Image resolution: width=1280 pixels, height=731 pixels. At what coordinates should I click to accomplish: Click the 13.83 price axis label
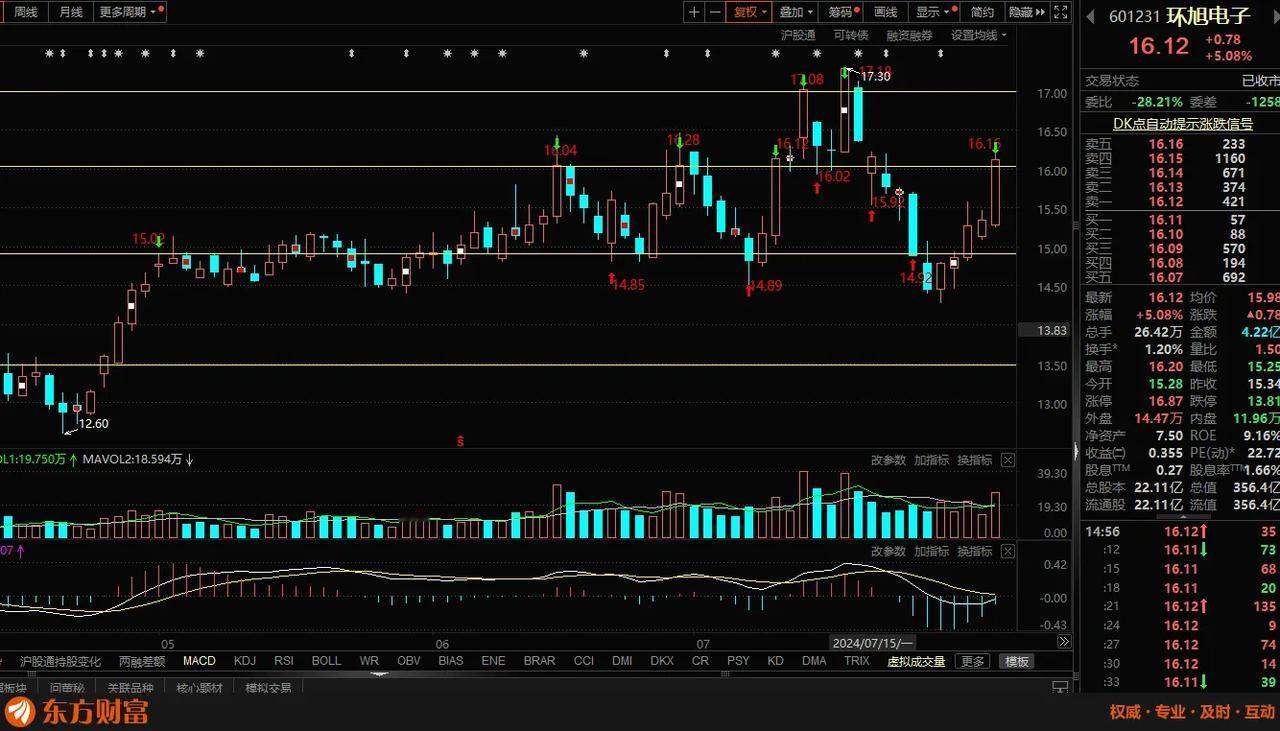1044,330
